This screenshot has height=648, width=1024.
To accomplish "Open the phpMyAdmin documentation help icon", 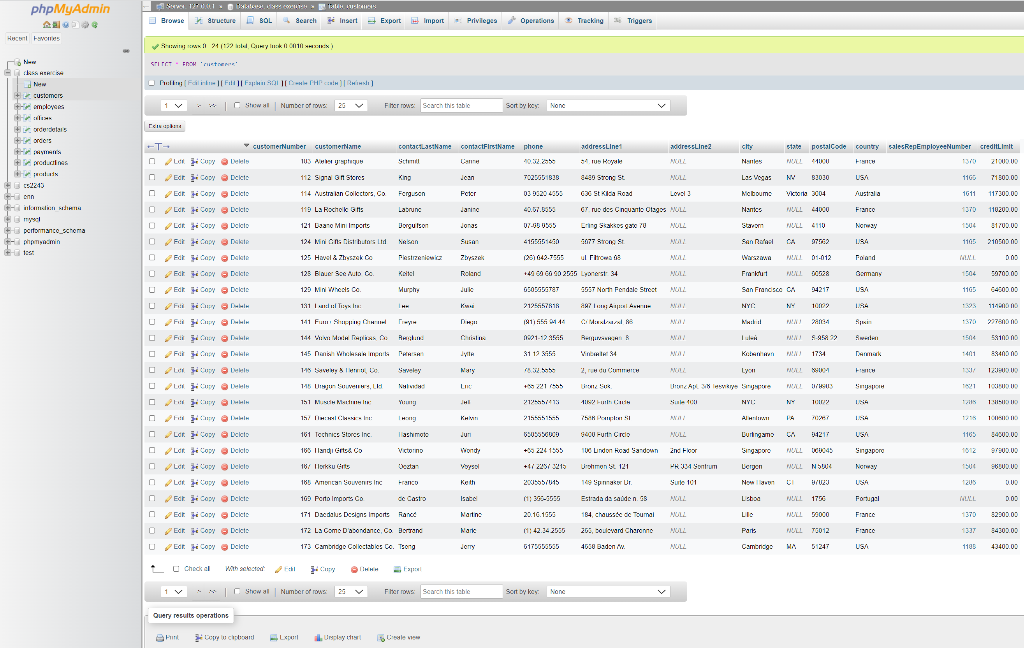I will coord(66,25).
